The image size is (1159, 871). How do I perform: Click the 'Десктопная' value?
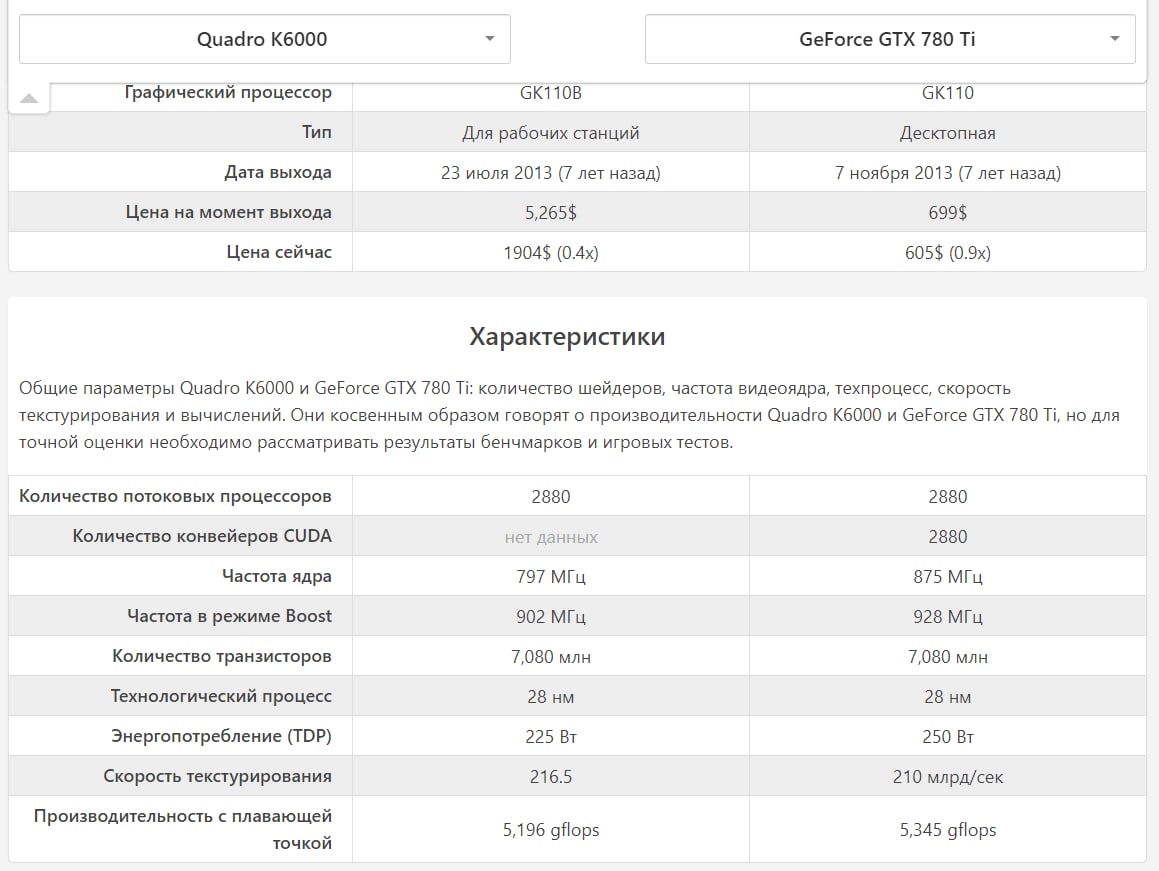(948, 133)
